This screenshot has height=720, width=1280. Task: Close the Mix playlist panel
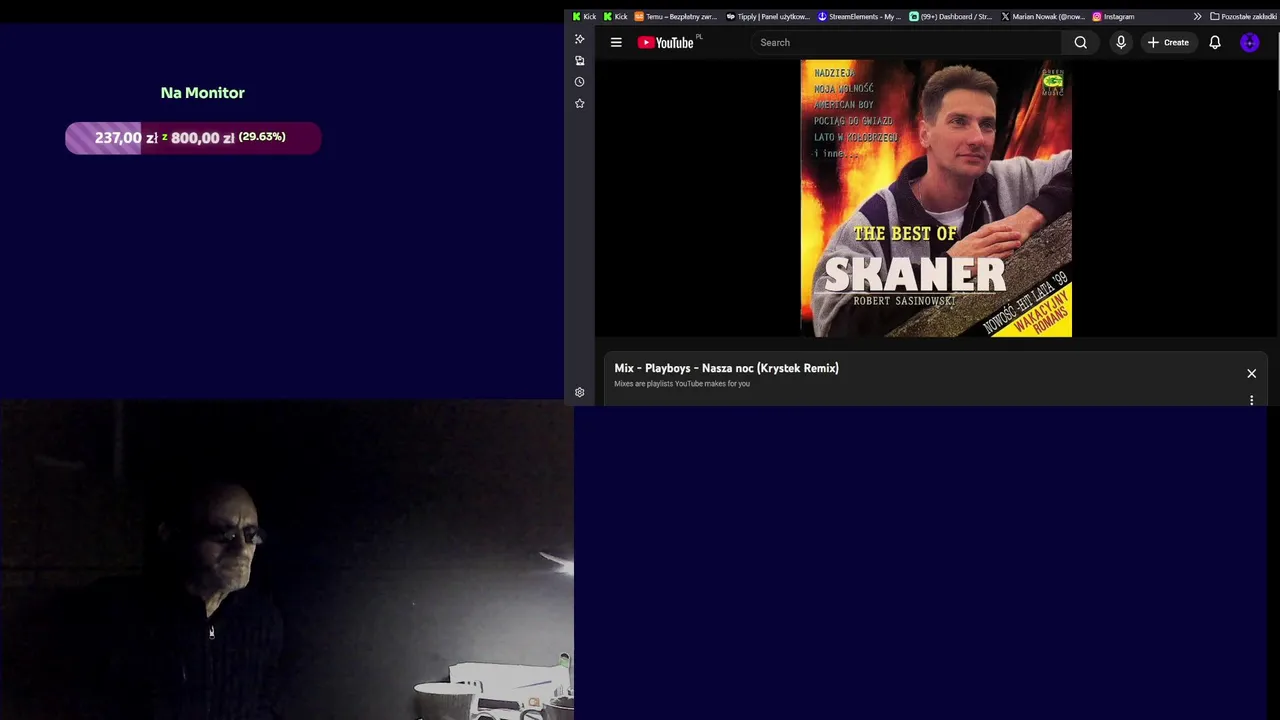(x=1251, y=373)
